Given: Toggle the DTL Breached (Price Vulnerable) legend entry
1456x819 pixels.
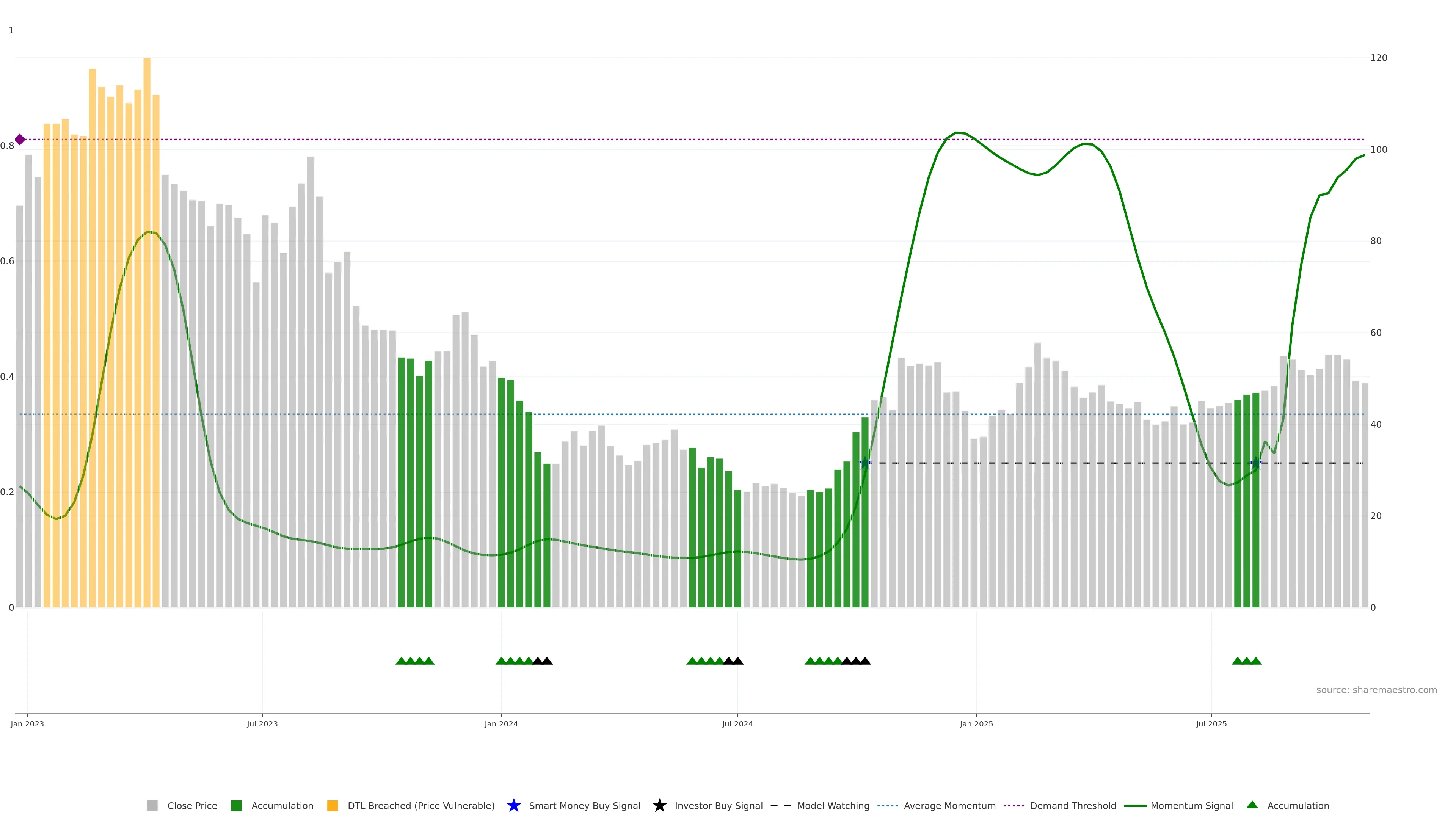Looking at the screenshot, I should tap(420, 806).
